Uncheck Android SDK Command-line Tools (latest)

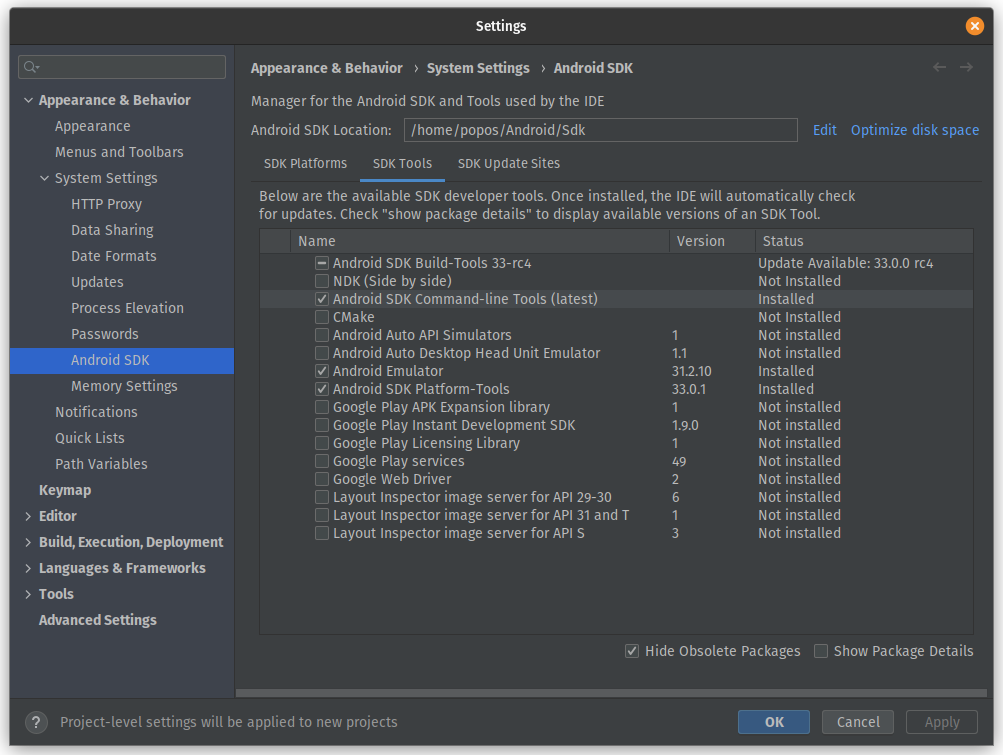(322, 299)
